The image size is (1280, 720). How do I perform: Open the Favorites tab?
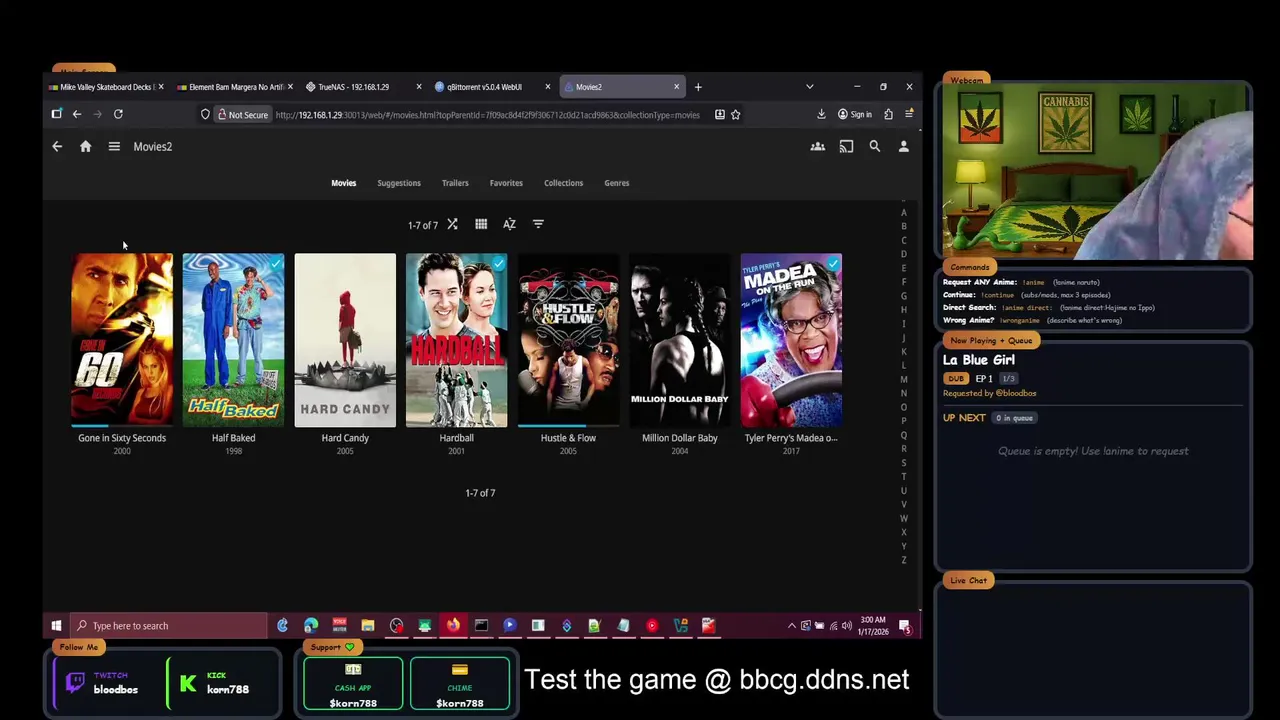[x=506, y=183]
